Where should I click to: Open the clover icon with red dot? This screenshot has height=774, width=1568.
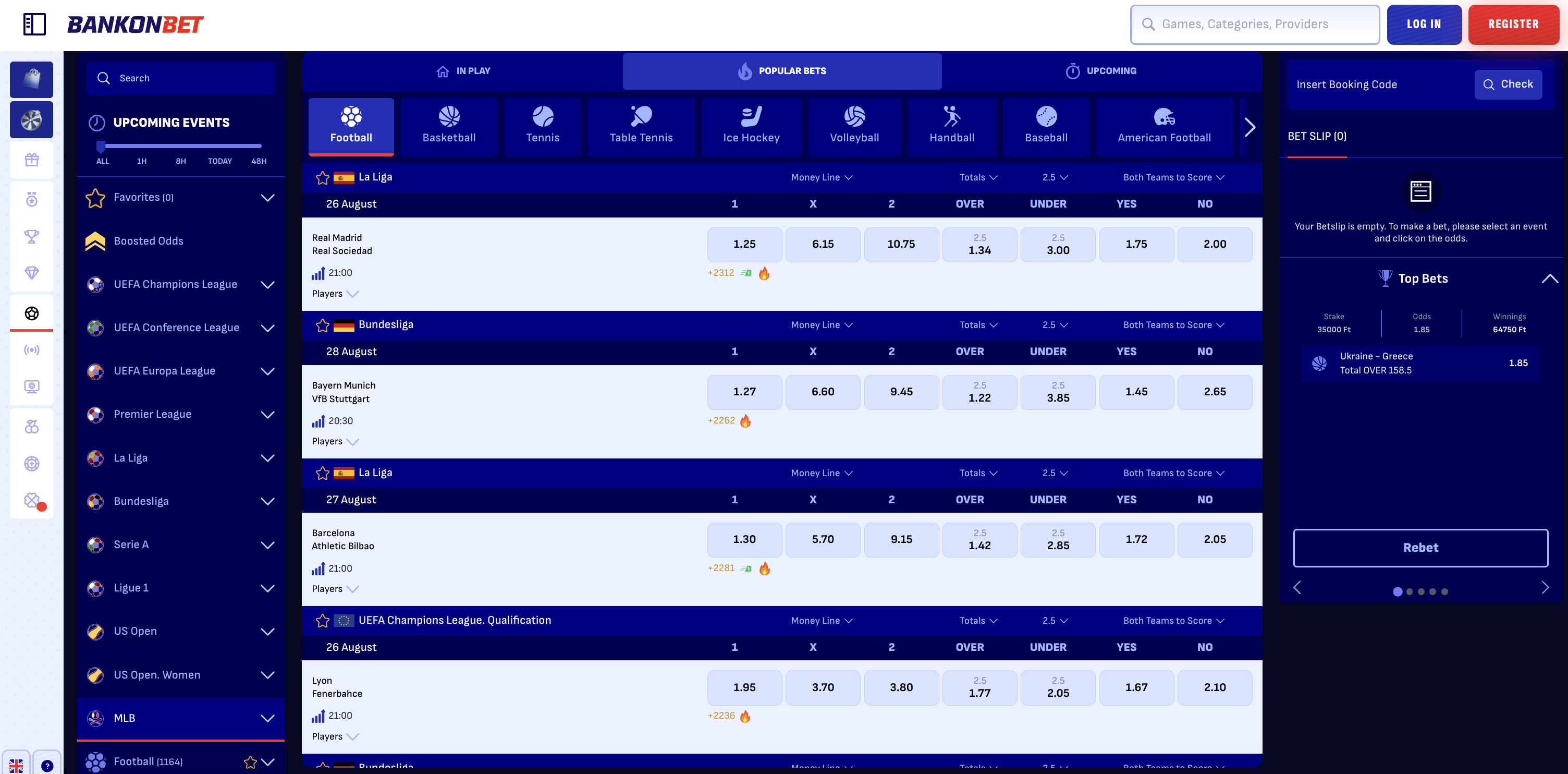click(x=32, y=500)
